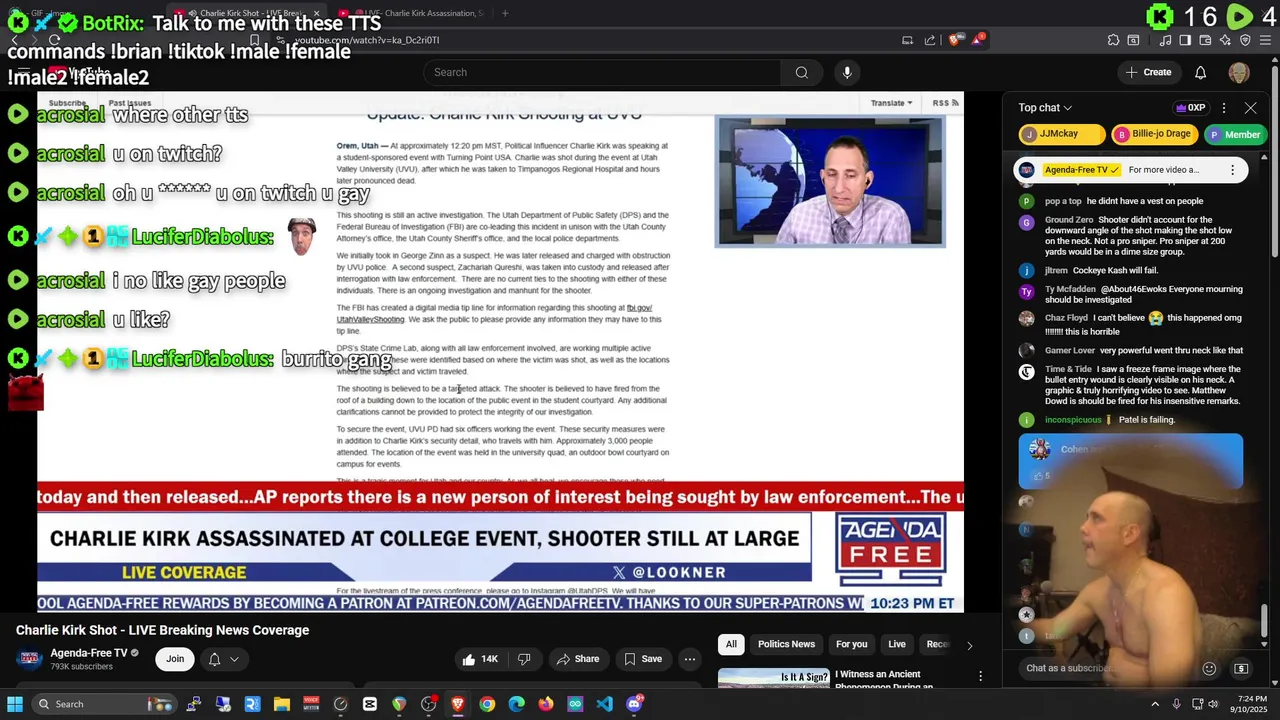Save the video to playlist

643,659
